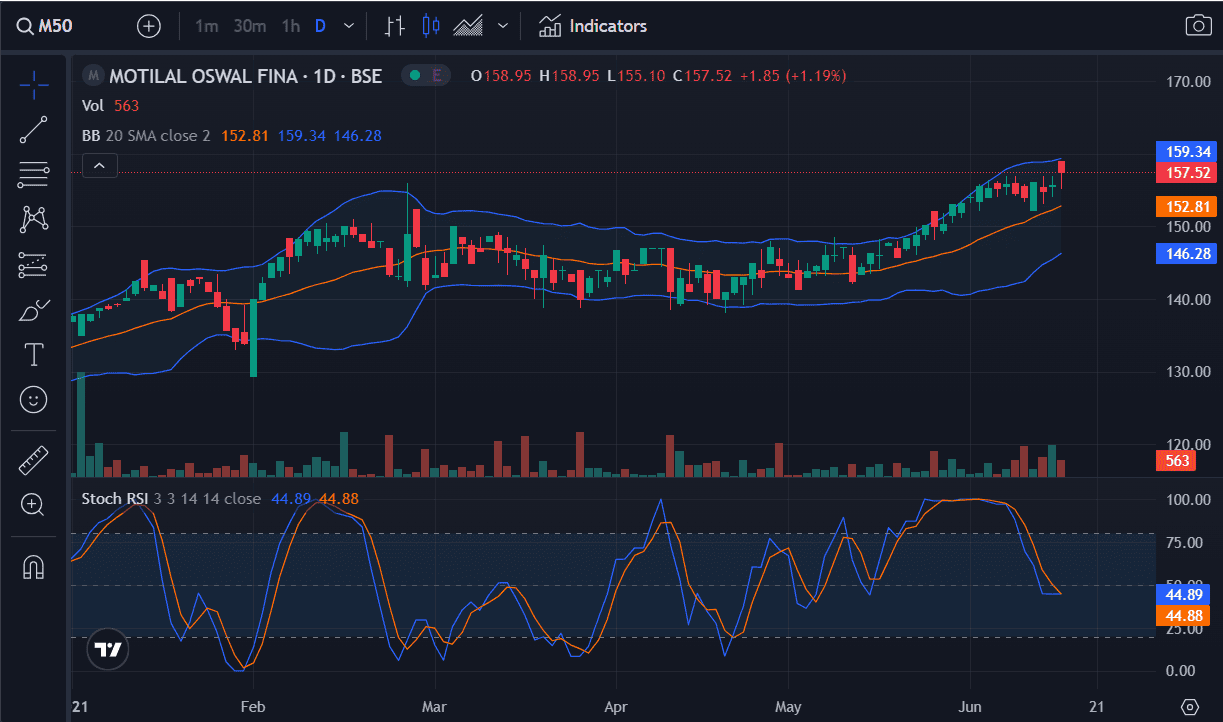1223x722 pixels.
Task: Choose the area chart style icon
Action: pos(468,26)
